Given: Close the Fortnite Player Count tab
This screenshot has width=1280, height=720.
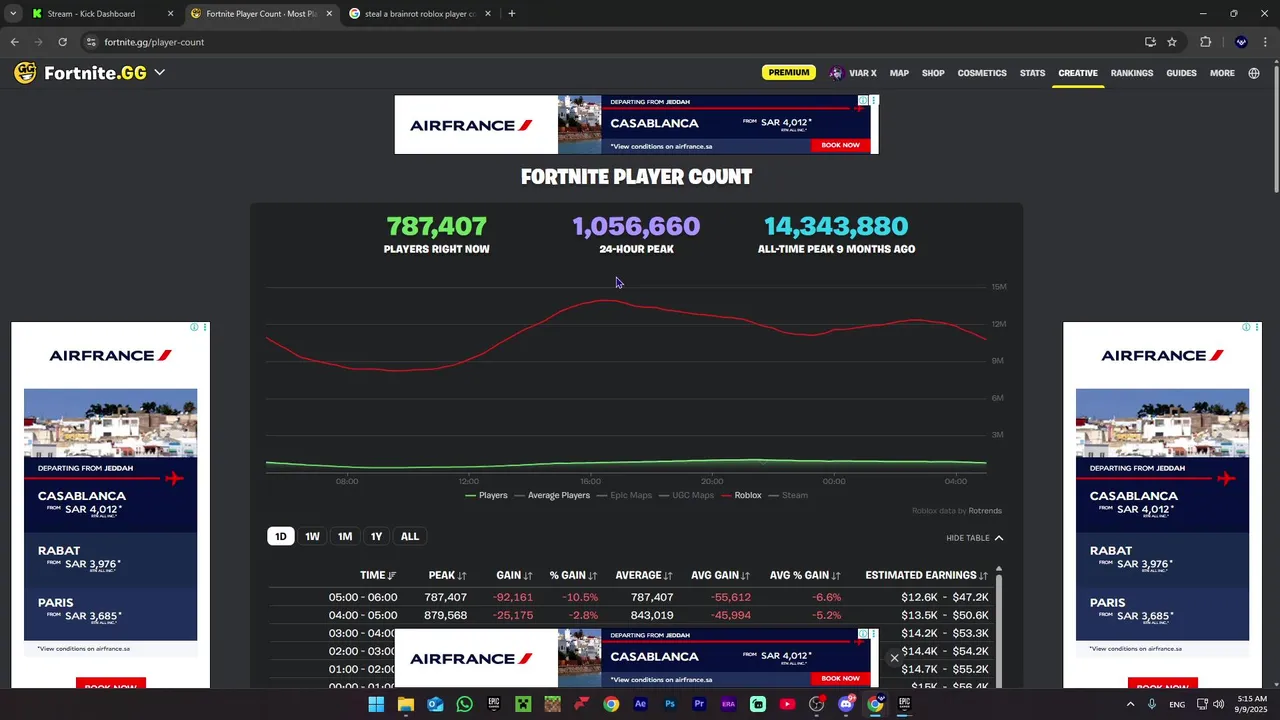Looking at the screenshot, I should [x=329, y=14].
